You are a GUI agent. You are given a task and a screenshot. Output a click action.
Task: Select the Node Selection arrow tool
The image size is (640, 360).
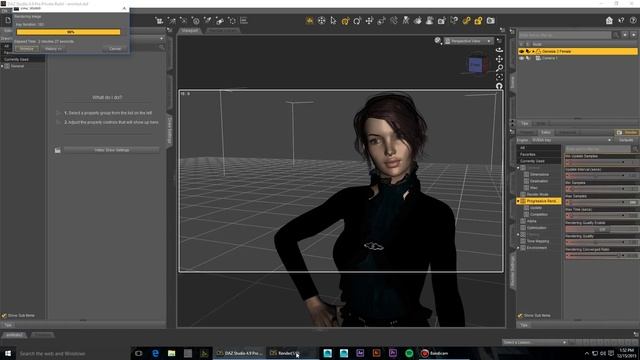tap(333, 20)
